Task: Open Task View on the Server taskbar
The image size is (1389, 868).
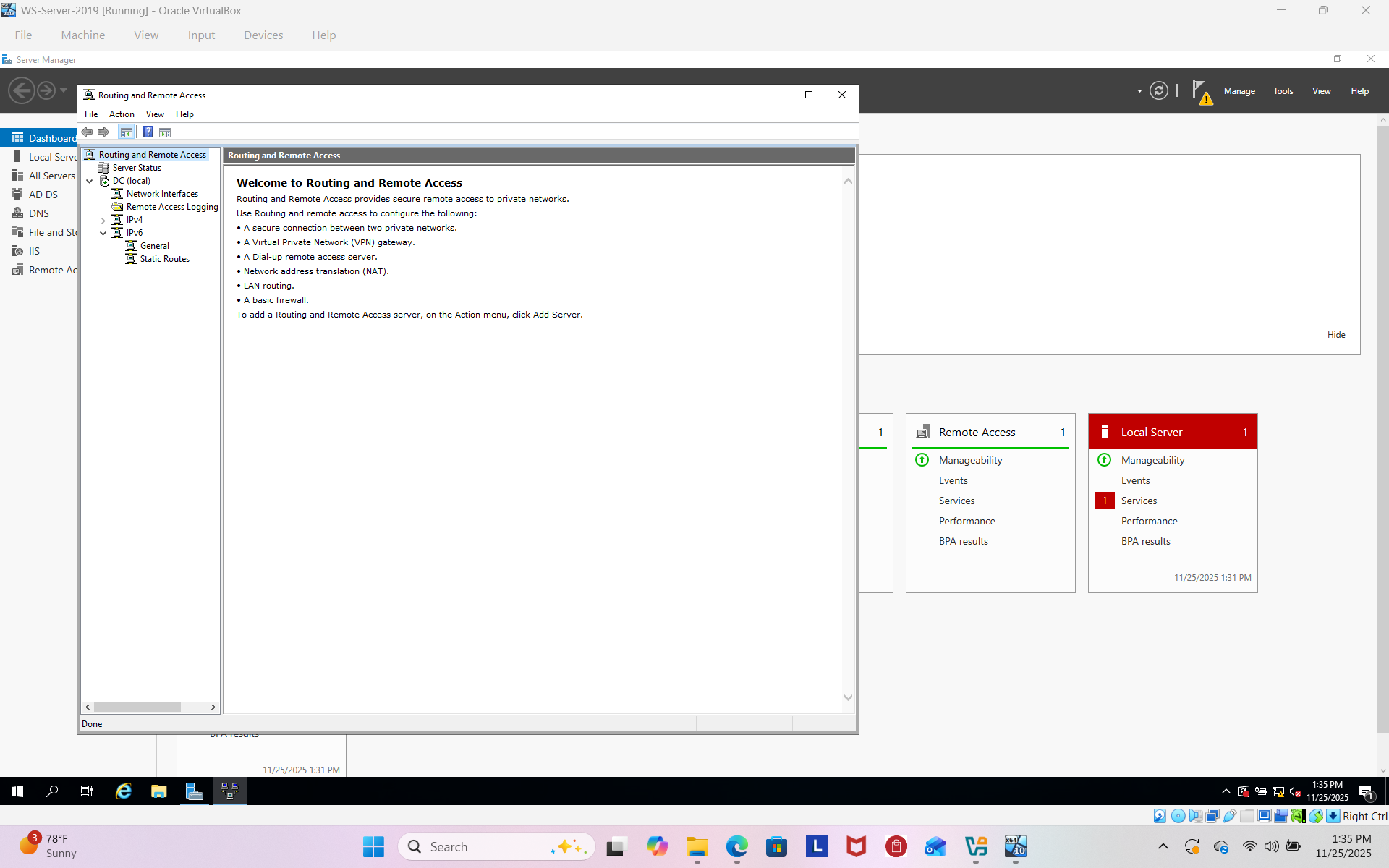Action: point(87,791)
